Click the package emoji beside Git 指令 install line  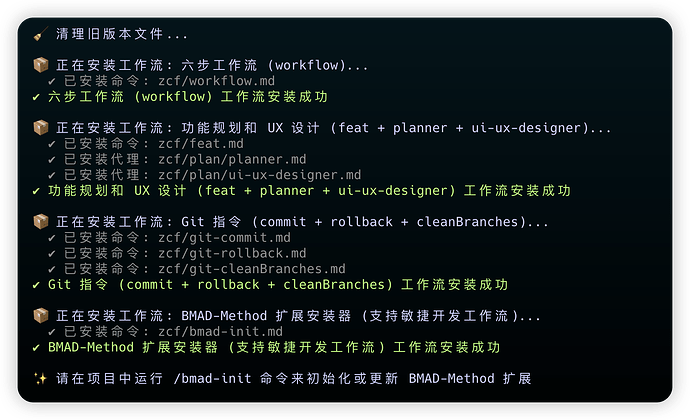[40, 221]
